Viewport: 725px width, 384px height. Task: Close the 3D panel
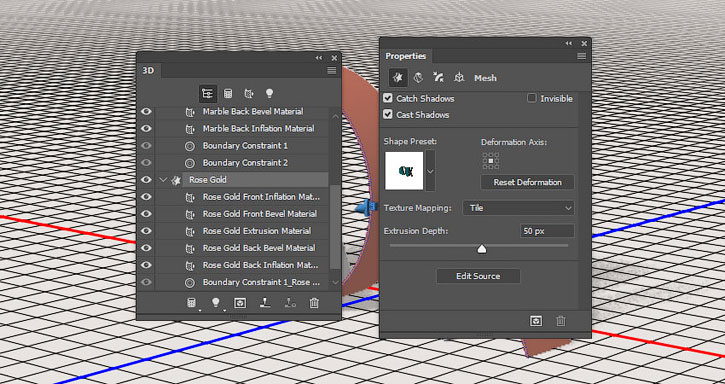(334, 58)
